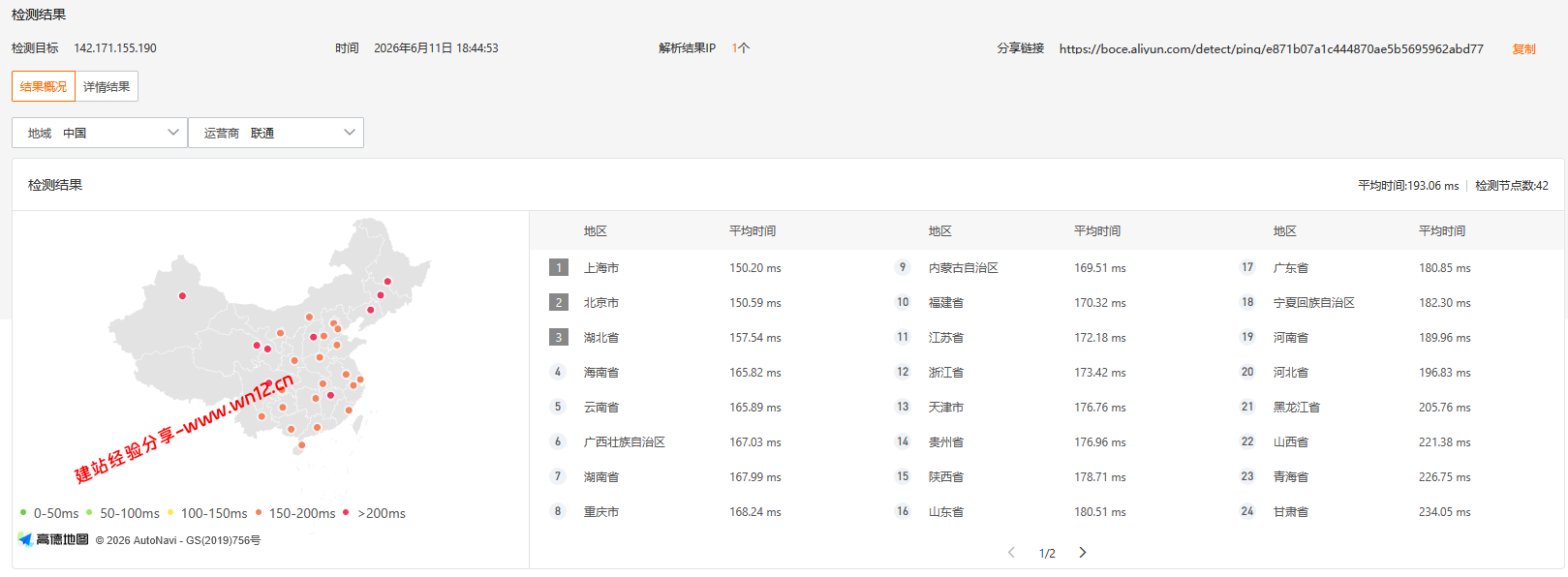The width and height of the screenshot is (1568, 577).
Task: Select the 广东省 region cell
Action: 1291,268
